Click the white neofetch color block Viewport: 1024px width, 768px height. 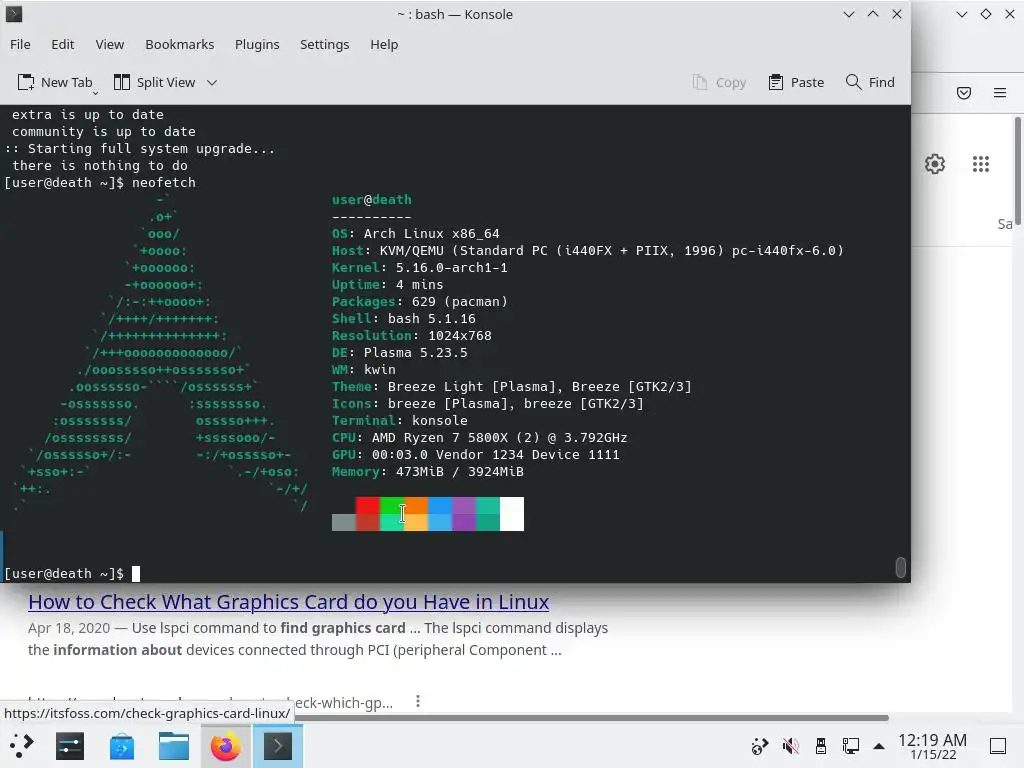512,514
